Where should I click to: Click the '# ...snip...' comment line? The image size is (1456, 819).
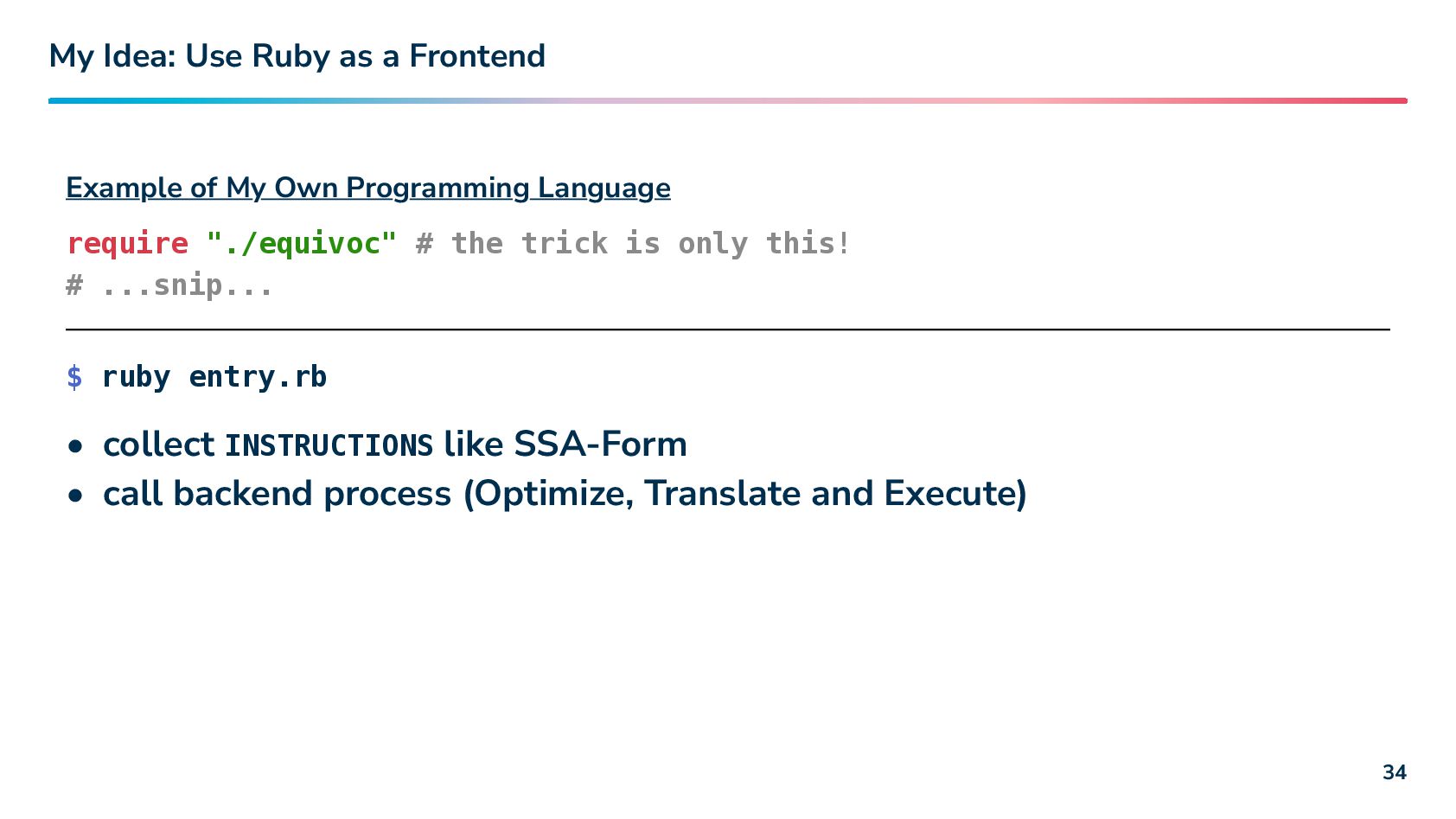click(x=169, y=285)
